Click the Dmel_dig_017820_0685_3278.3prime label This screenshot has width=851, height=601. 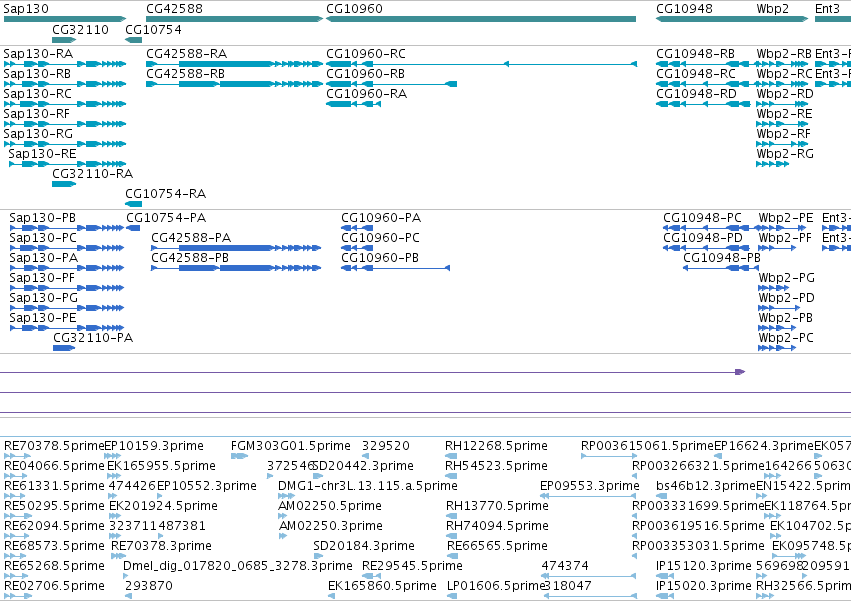click(238, 566)
